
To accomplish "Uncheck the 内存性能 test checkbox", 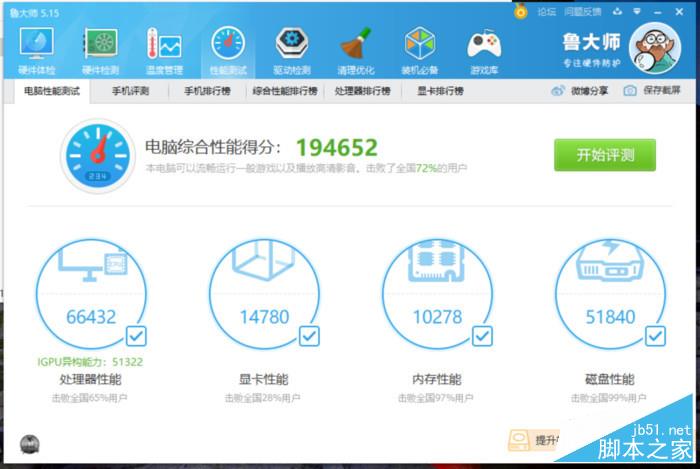I will (483, 336).
